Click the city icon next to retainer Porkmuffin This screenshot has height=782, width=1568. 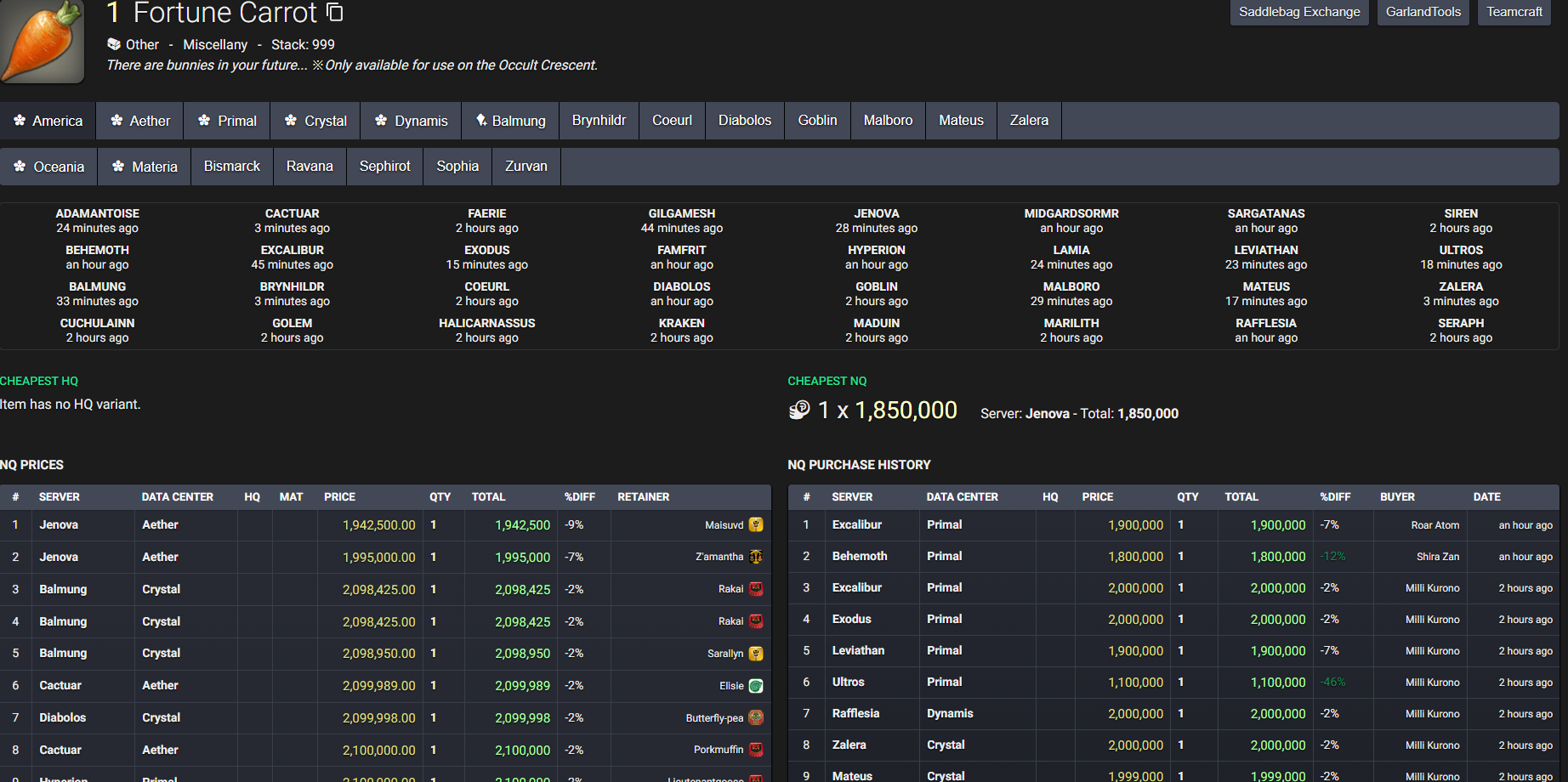[x=756, y=750]
